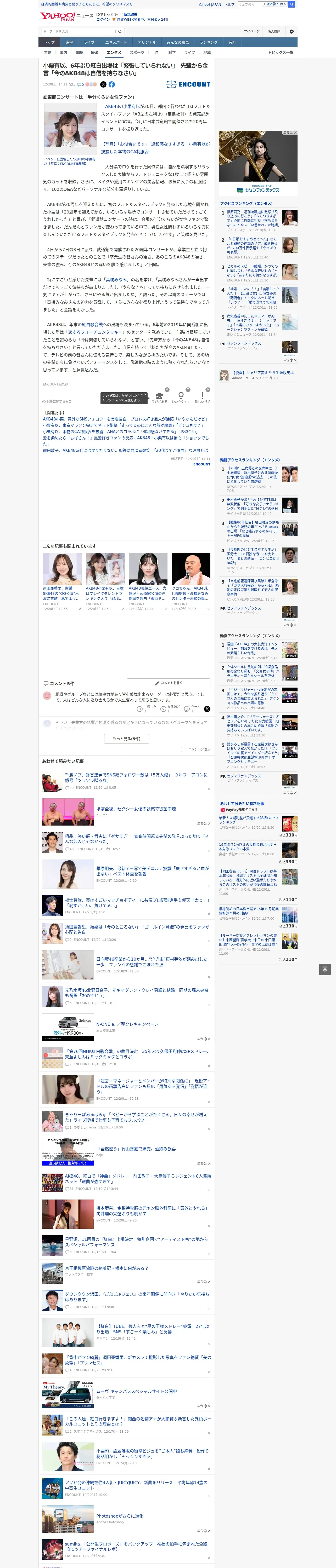
Task: Click the 小栗有以 article photo thumbnail
Action: pos(70,130)
